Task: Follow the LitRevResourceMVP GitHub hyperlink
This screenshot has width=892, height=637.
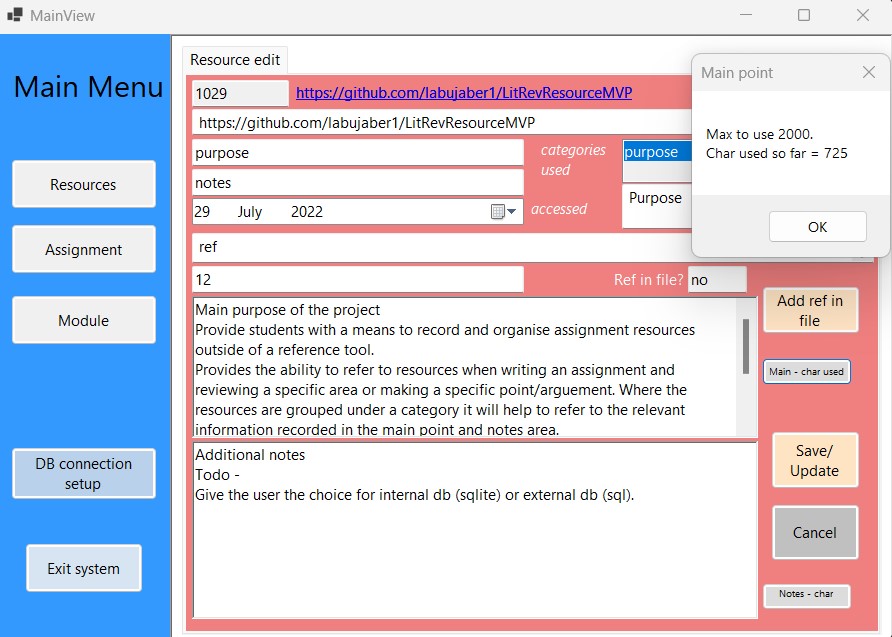Action: click(x=462, y=92)
